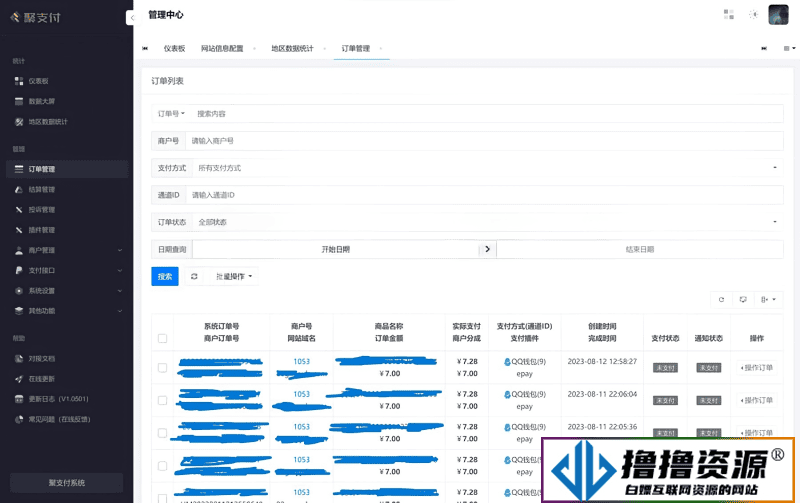Viewport: 800px width, 503px height.
Task: Expand the 商户管理 sidebar submenu
Action: point(66,250)
